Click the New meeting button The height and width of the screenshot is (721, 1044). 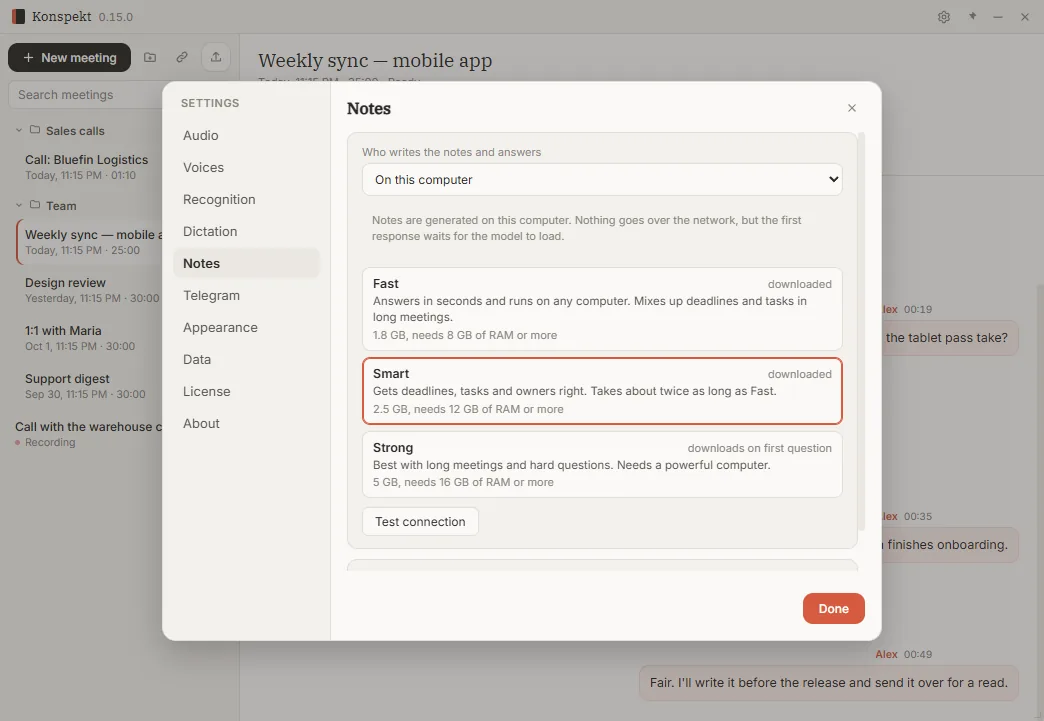coord(70,58)
